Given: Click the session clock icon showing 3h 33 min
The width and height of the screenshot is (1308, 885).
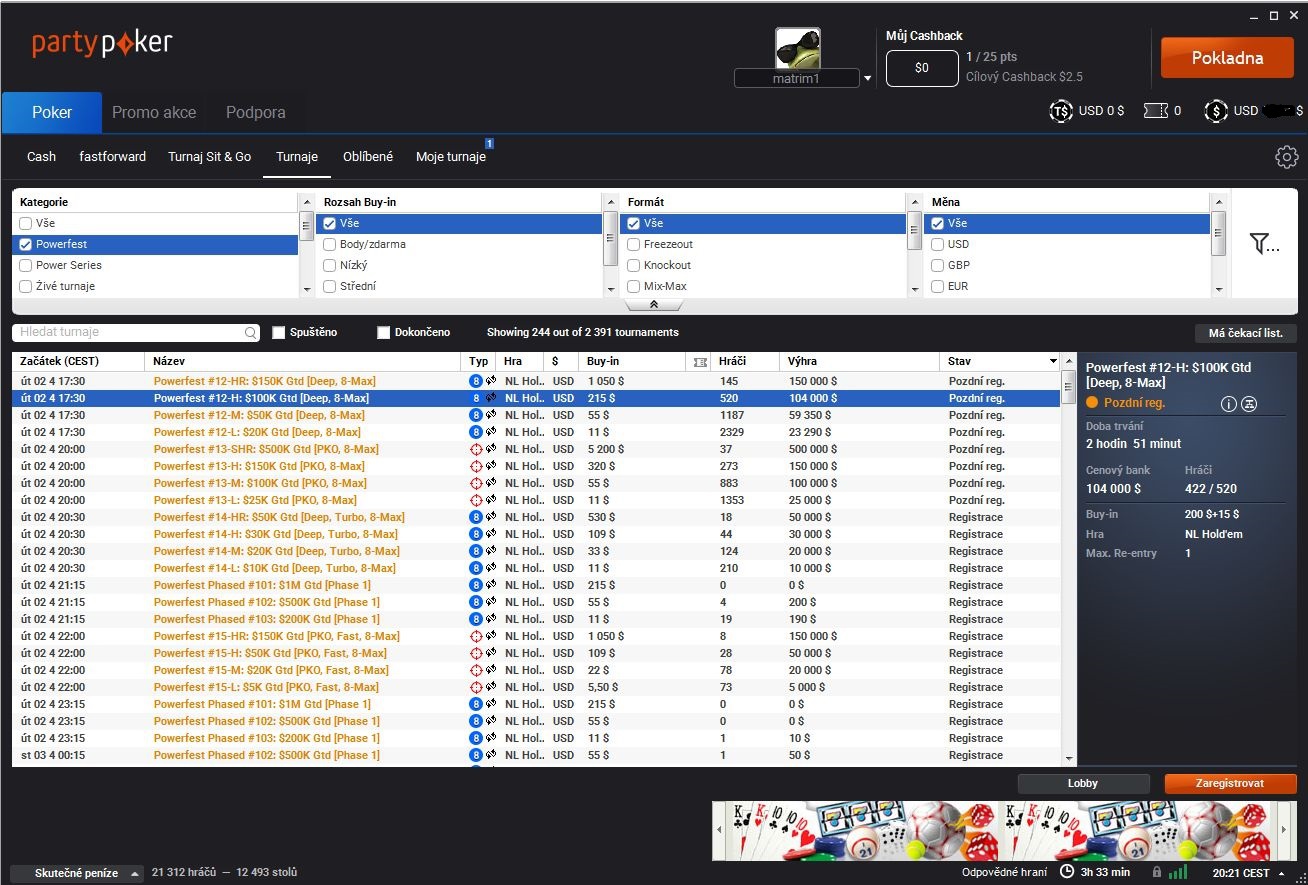Looking at the screenshot, I should 1067,872.
